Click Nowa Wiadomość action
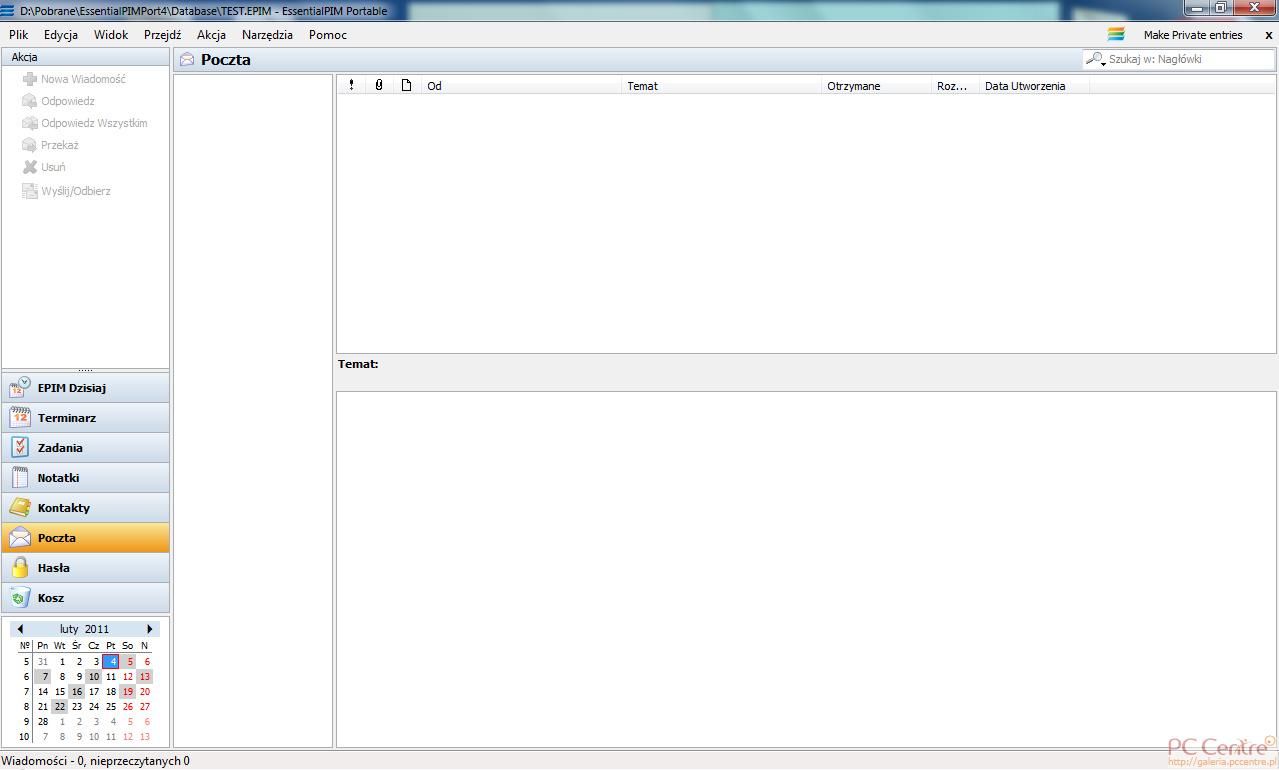This screenshot has height=770, width=1279. [x=82, y=79]
